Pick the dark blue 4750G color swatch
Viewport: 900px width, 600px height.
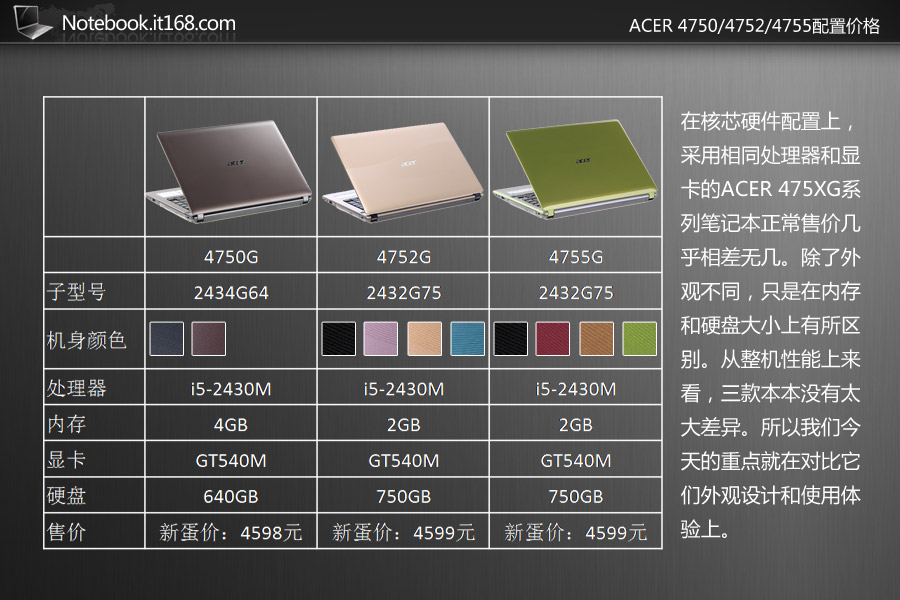pyautogui.click(x=166, y=339)
